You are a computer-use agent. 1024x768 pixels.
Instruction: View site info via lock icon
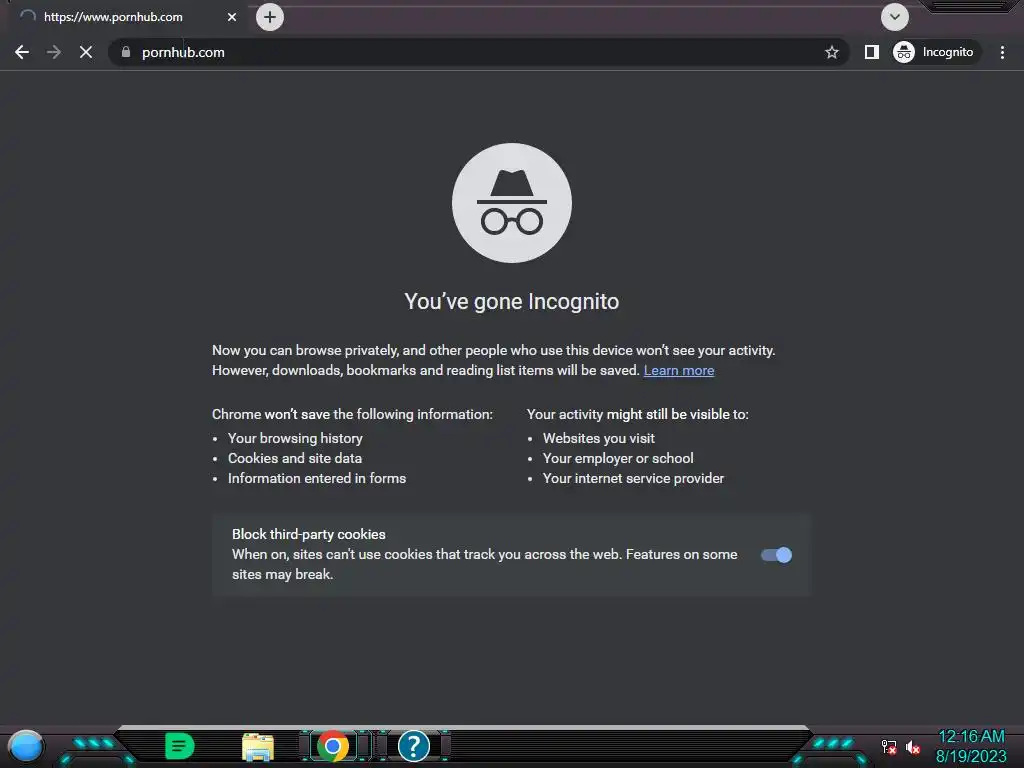pyautogui.click(x=126, y=52)
